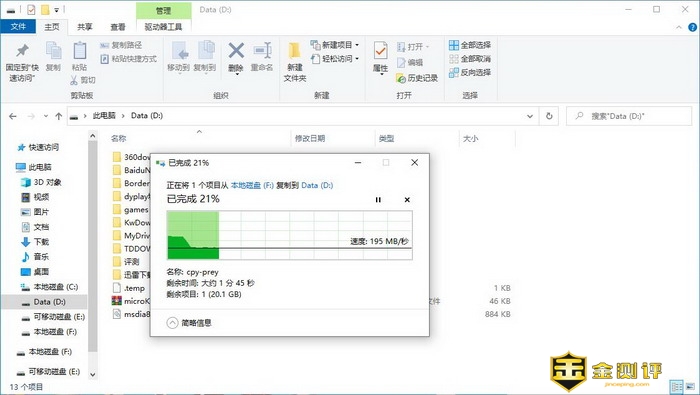Select Documents in the navigation pane

coord(35,227)
